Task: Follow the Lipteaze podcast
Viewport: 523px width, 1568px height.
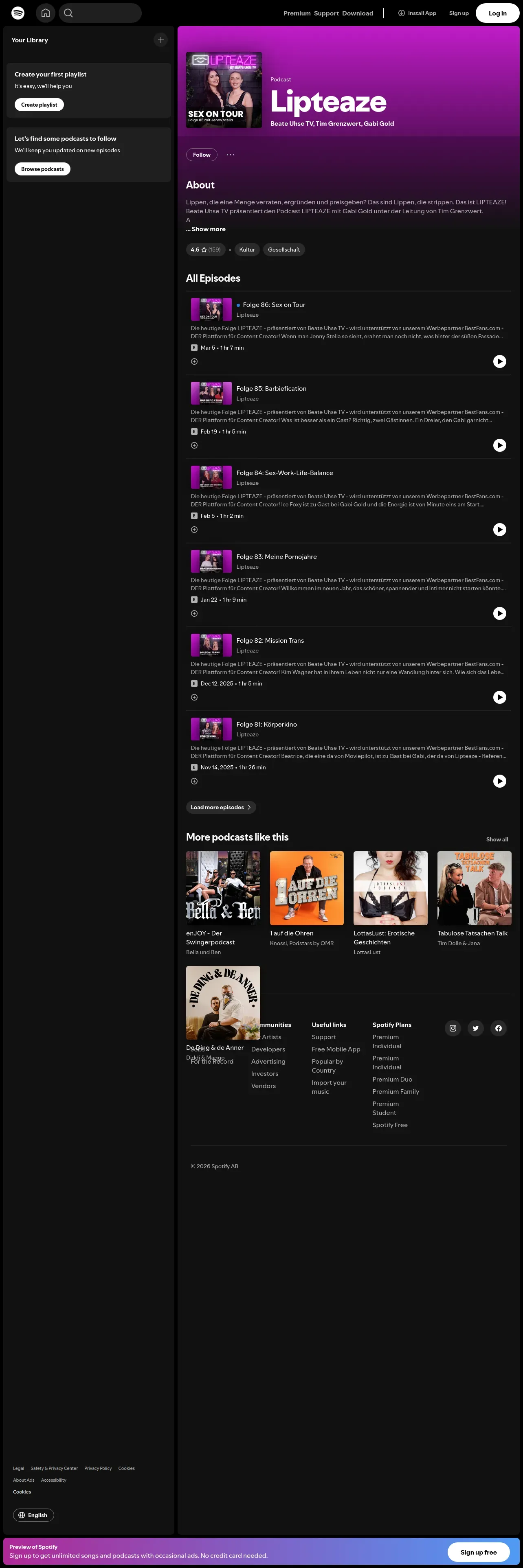Action: coord(202,155)
